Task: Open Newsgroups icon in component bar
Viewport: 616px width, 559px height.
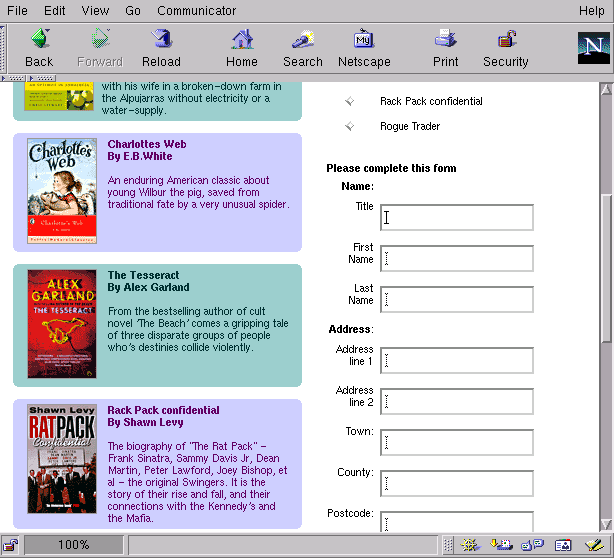Action: (x=532, y=545)
